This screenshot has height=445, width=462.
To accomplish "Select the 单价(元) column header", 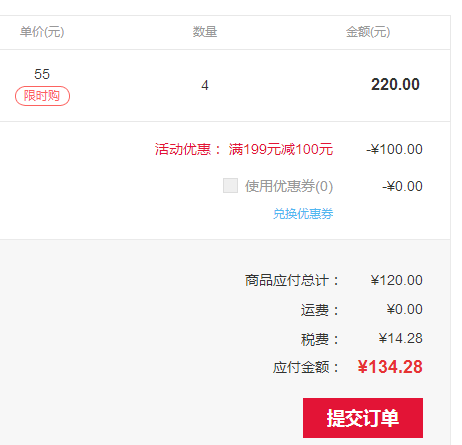I will (x=42, y=32).
